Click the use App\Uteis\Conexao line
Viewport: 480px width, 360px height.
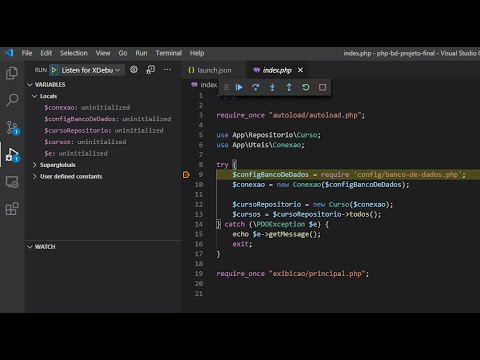(x=260, y=145)
